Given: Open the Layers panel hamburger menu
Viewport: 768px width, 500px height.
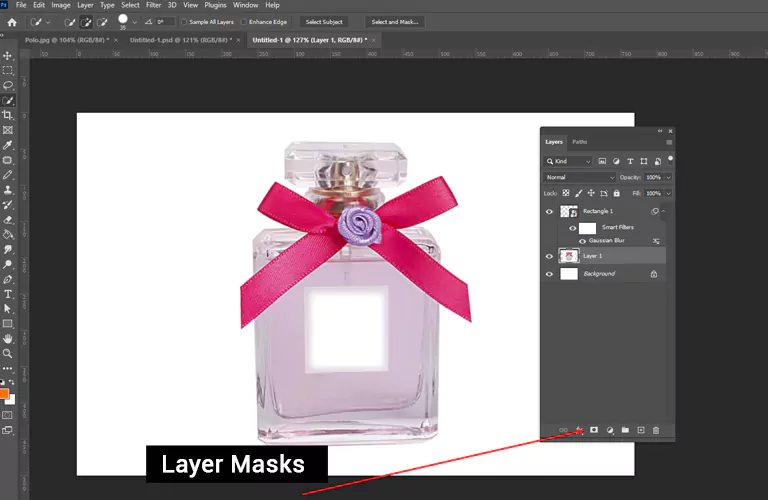Looking at the screenshot, I should [x=669, y=143].
